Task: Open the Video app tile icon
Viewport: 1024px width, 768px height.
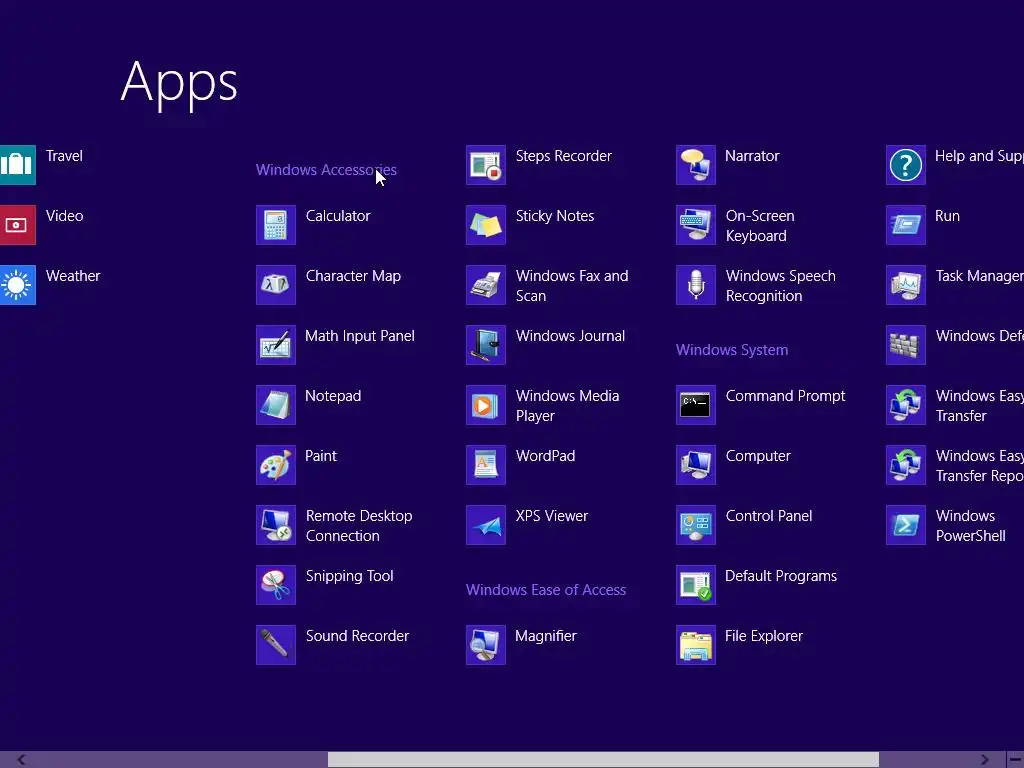Action: (18, 225)
